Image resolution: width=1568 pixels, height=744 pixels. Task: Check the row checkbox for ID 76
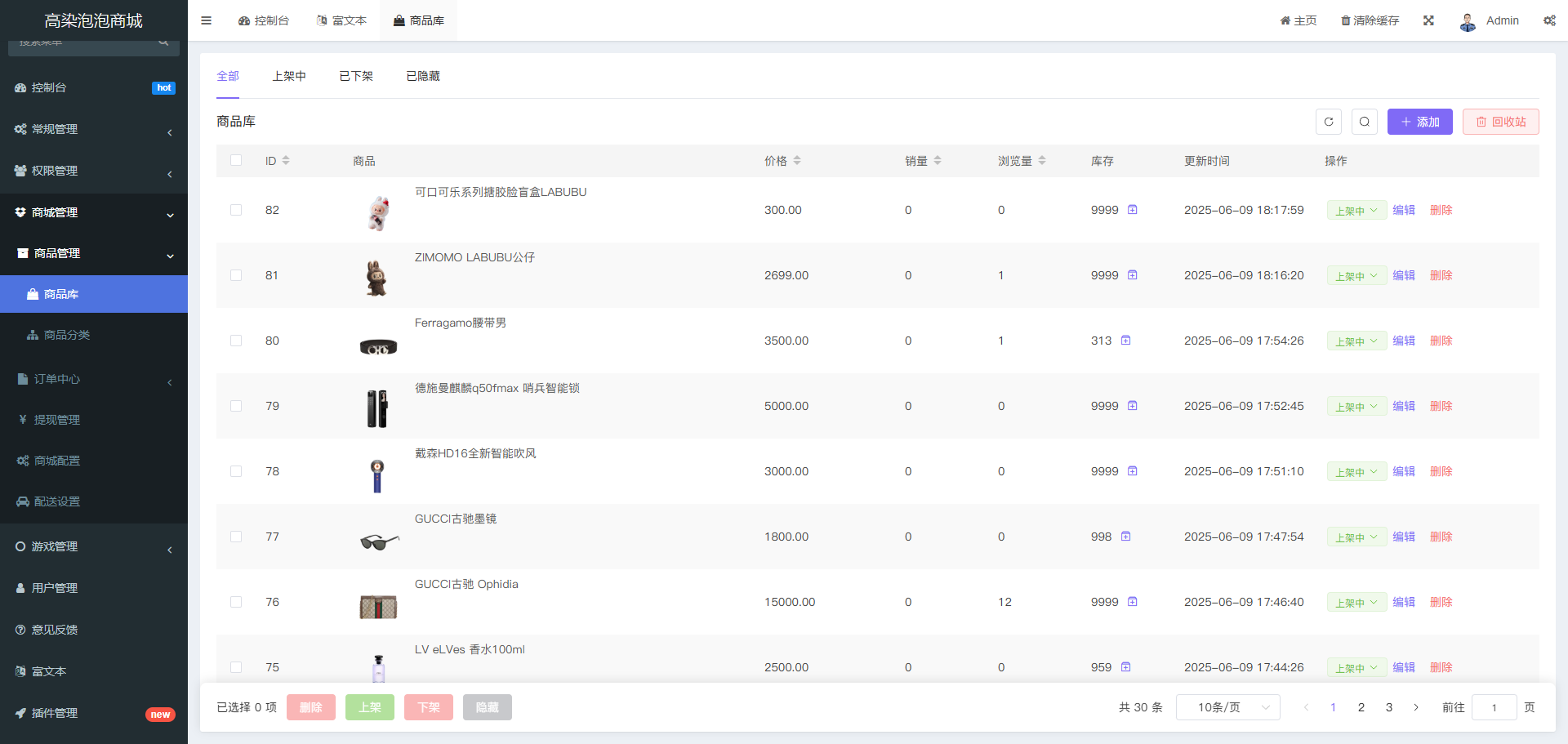coord(236,602)
